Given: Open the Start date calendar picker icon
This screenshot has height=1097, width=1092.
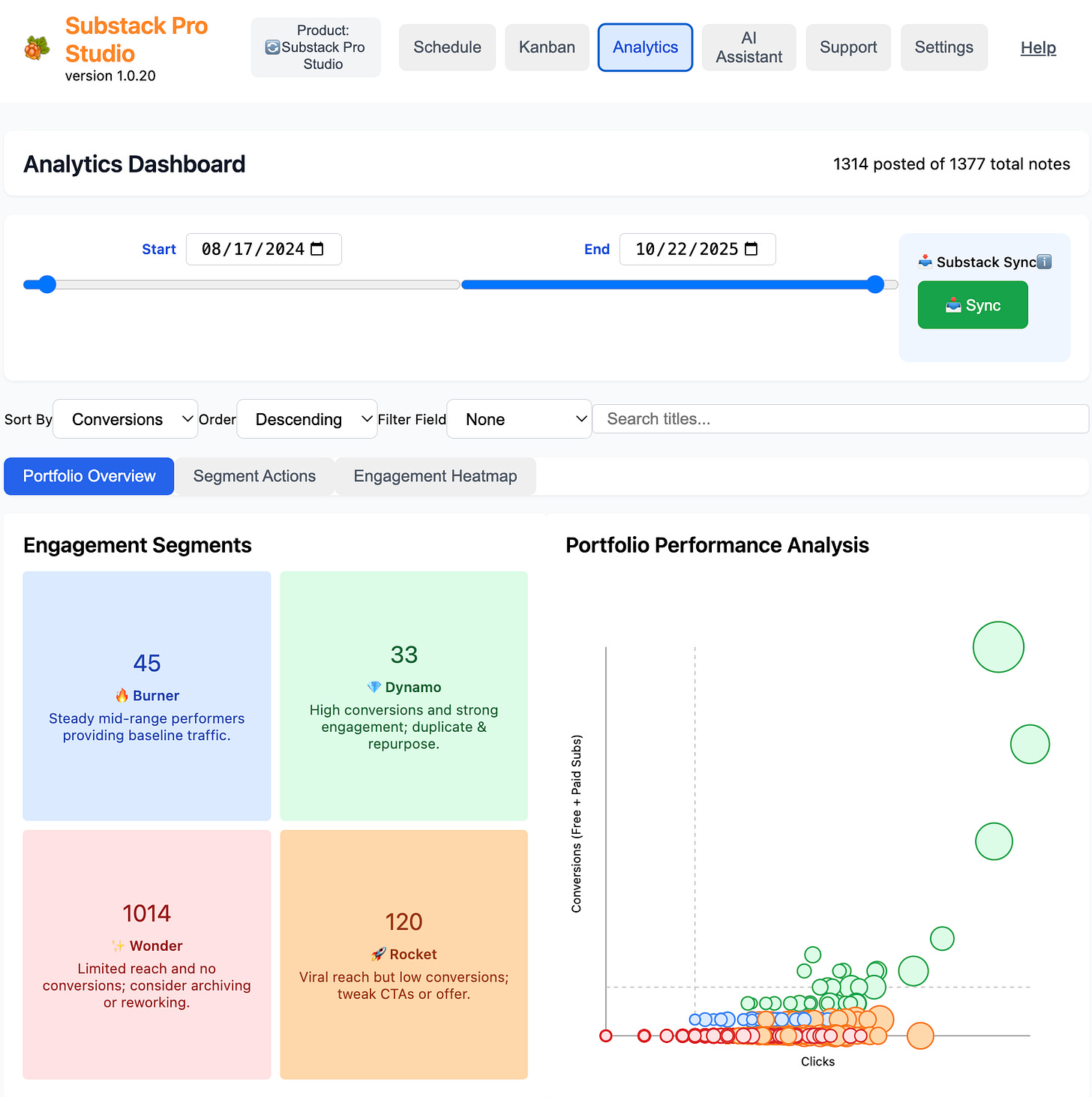Looking at the screenshot, I should click(x=317, y=249).
